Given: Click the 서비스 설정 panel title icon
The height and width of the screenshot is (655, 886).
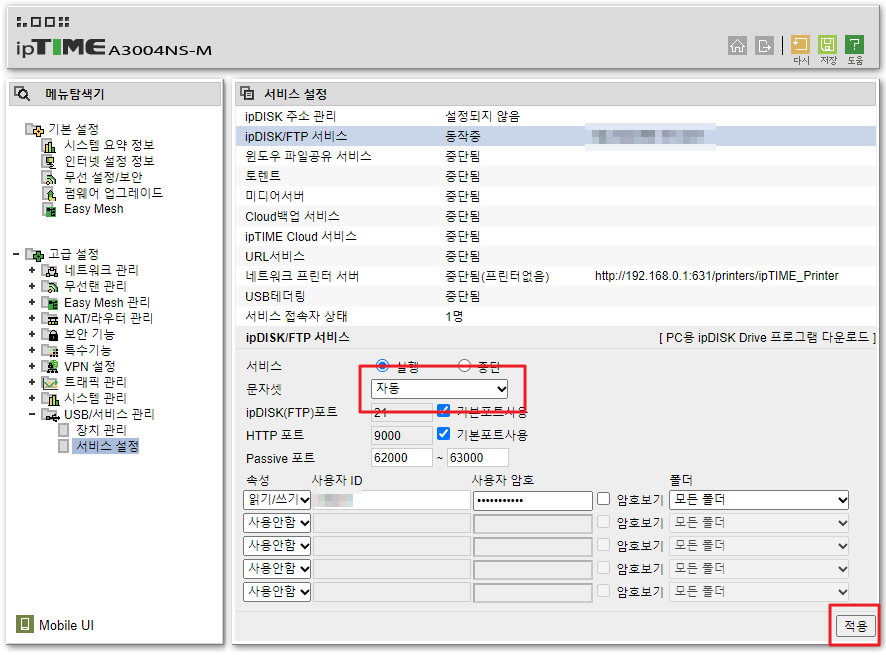Looking at the screenshot, I should (247, 93).
